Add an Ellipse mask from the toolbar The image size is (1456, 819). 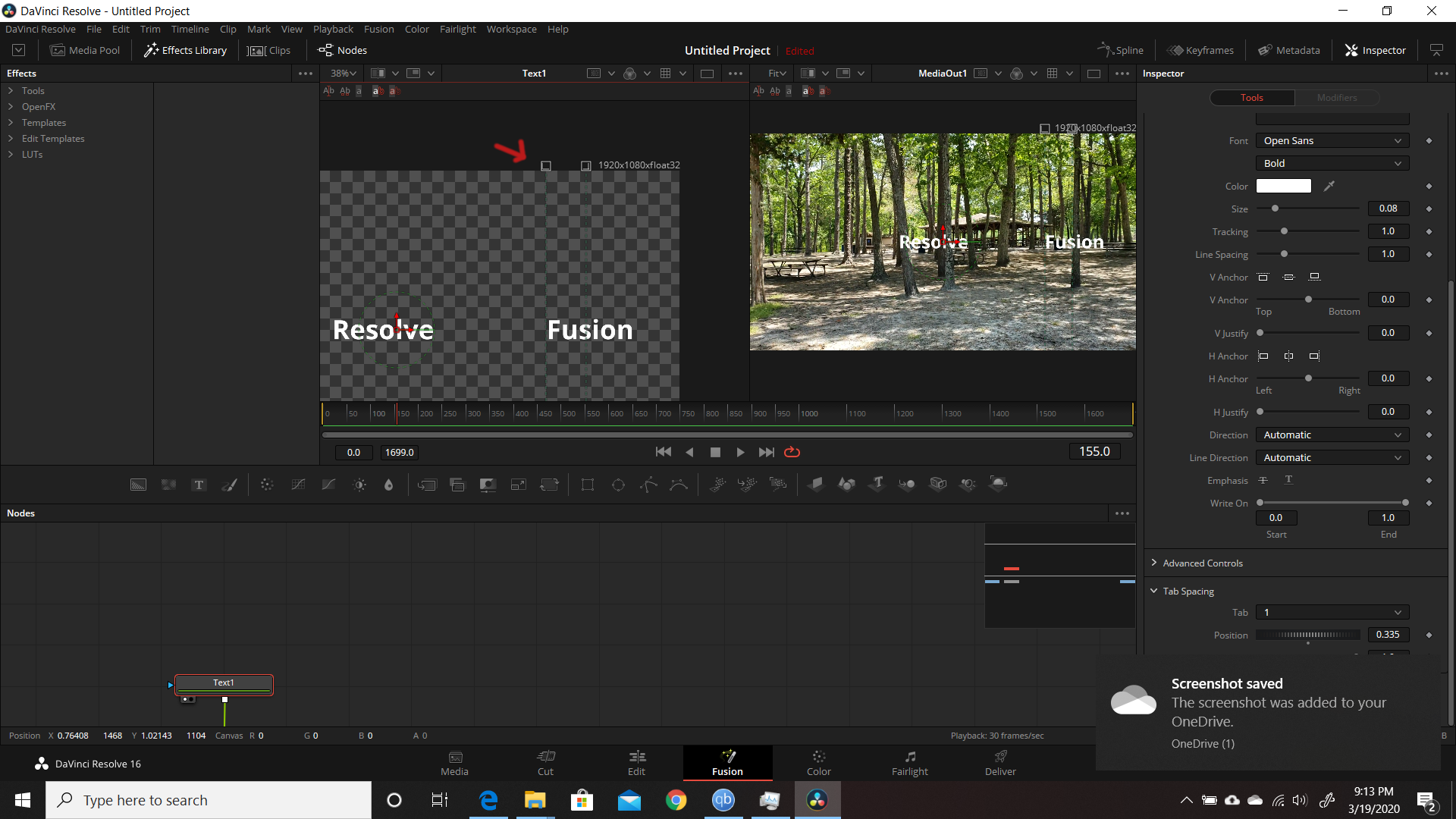pyautogui.click(x=618, y=485)
